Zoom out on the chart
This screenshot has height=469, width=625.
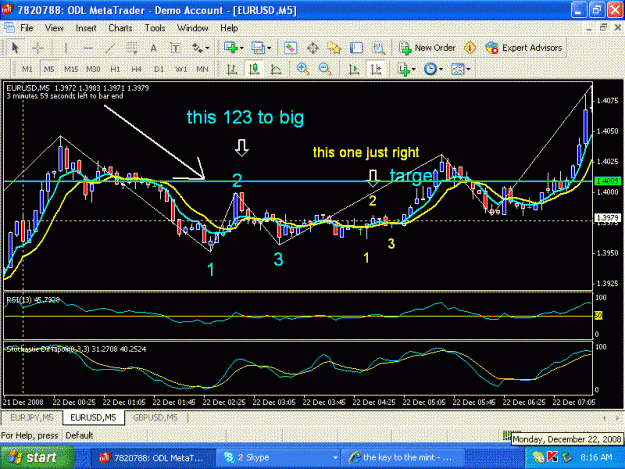pyautogui.click(x=325, y=69)
